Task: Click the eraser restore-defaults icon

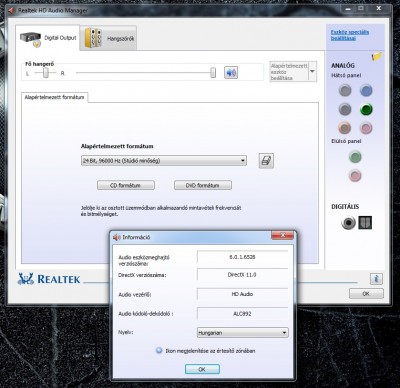Action: [x=266, y=161]
